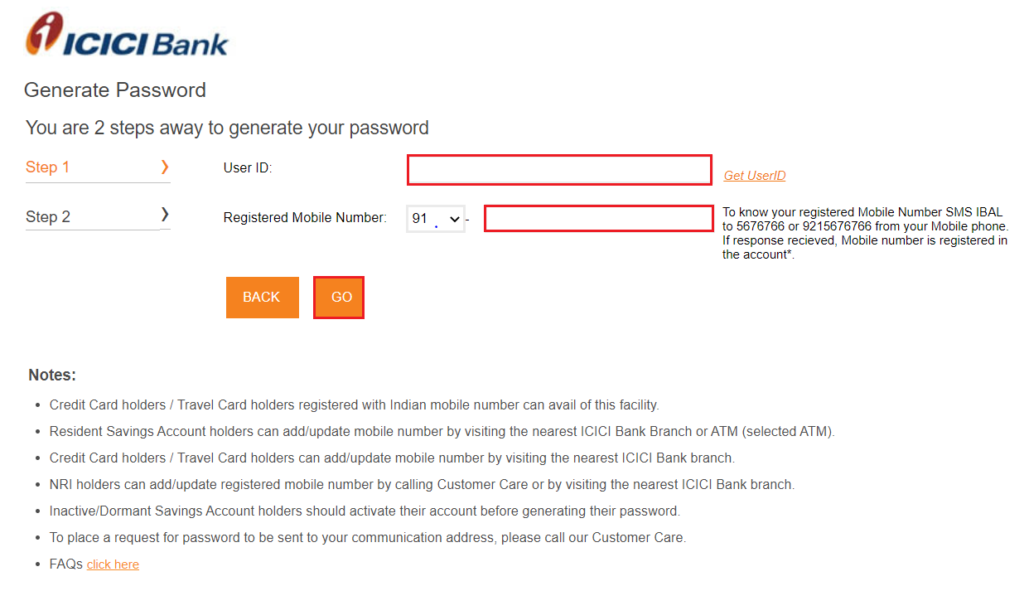Click the black chevron next to Step 2
Screen dimensions: 1024x591
[x=165, y=214]
